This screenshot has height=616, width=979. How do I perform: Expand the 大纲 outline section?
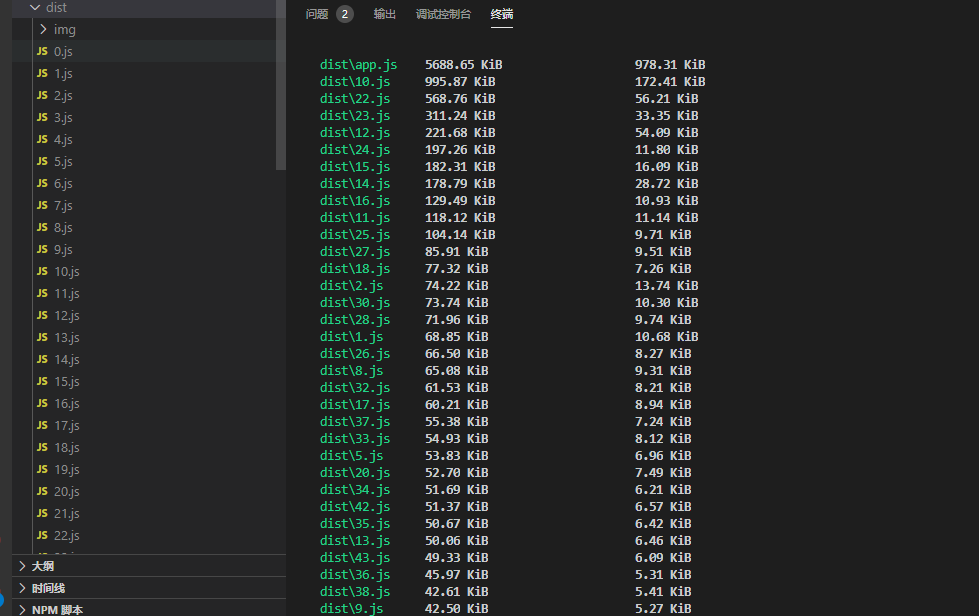[x=22, y=566]
